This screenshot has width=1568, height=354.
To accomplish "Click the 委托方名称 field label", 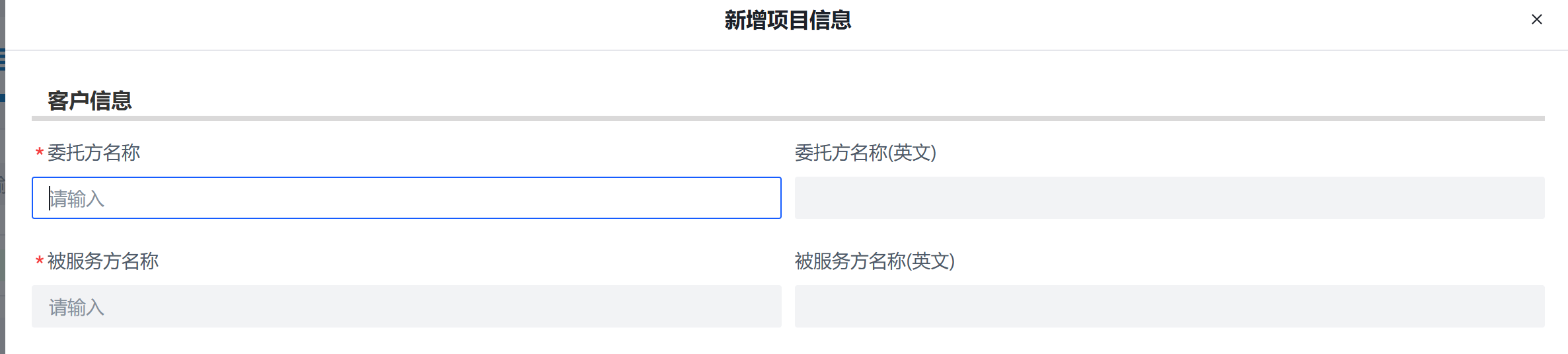I will coord(94,153).
